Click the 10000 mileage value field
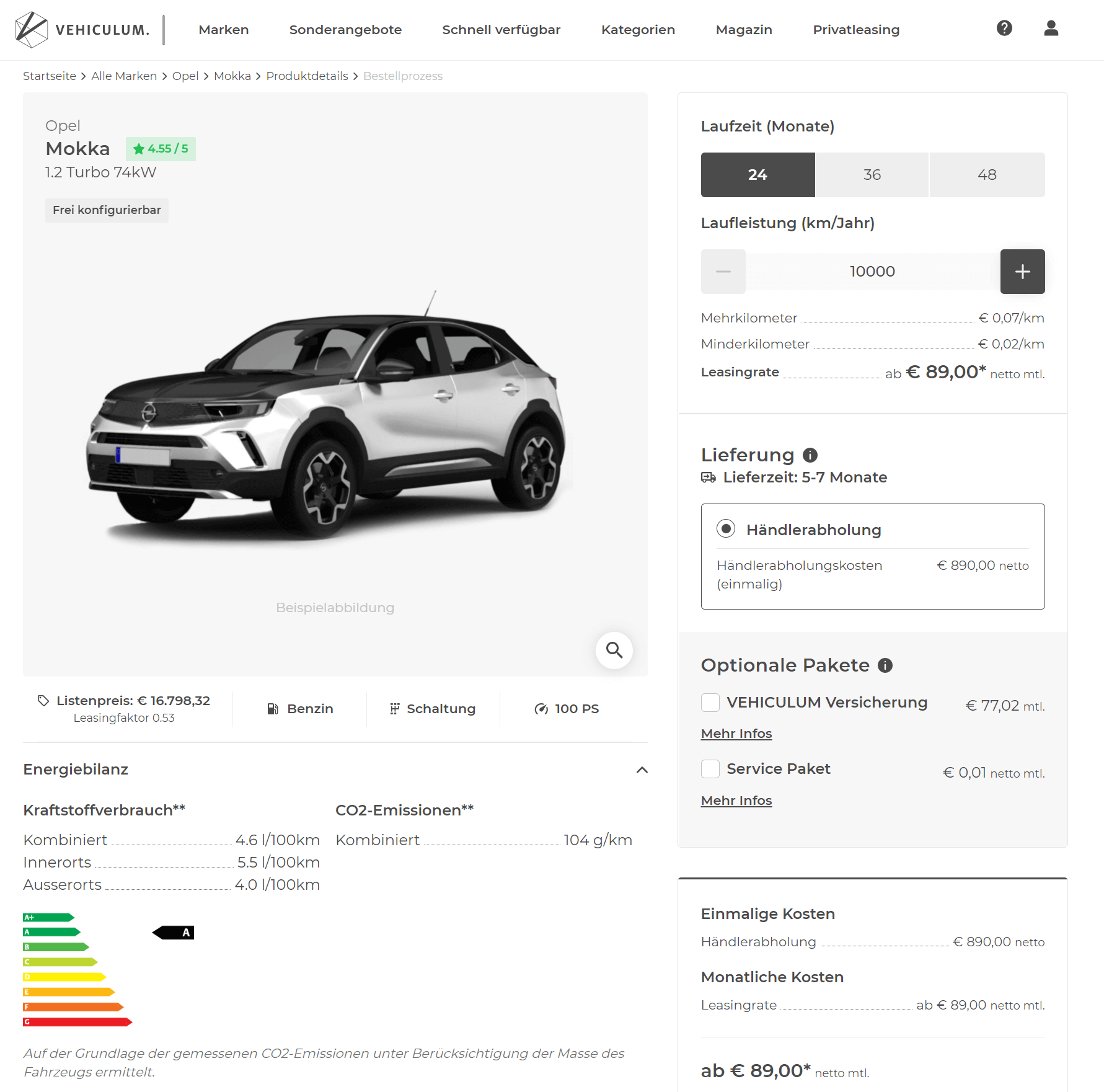 (x=873, y=272)
